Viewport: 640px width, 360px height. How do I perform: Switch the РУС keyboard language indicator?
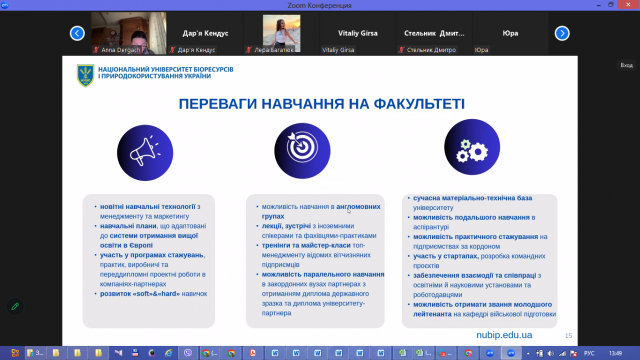[x=589, y=353]
